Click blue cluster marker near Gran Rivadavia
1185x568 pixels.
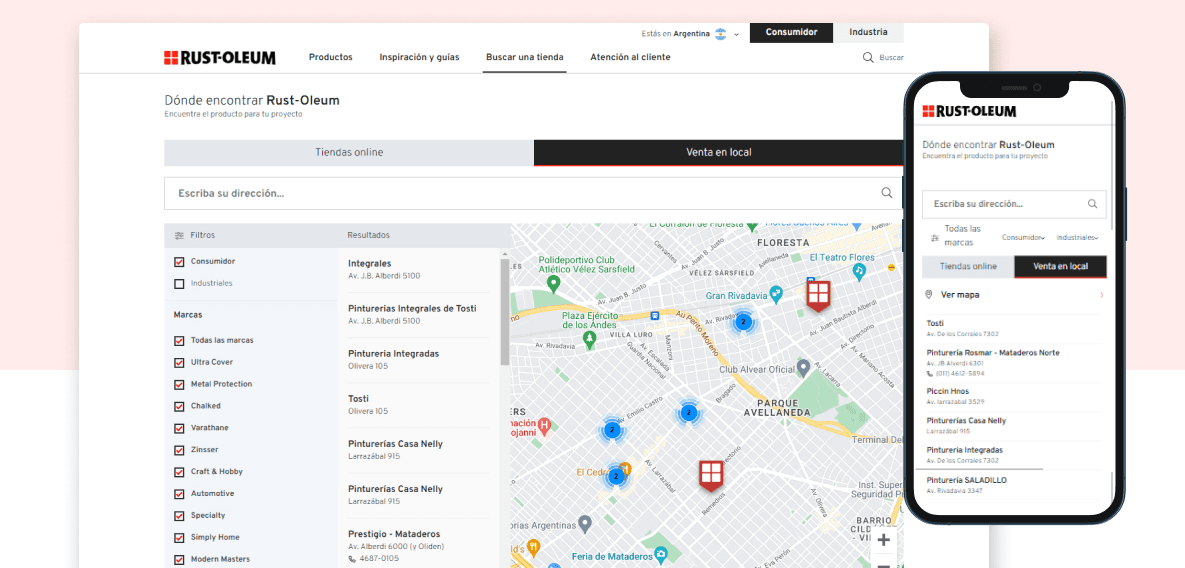[x=743, y=322]
